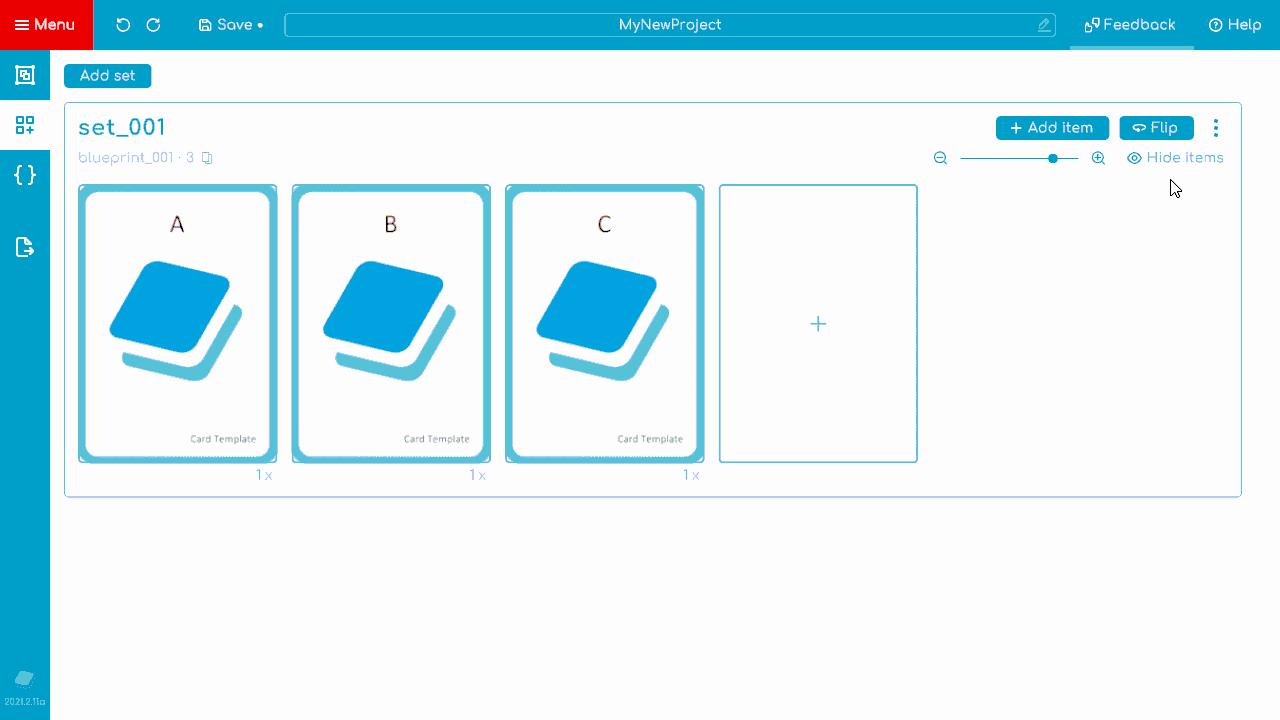Click the card size zoom slider handle
Image resolution: width=1280 pixels, height=720 pixels.
[1053, 158]
